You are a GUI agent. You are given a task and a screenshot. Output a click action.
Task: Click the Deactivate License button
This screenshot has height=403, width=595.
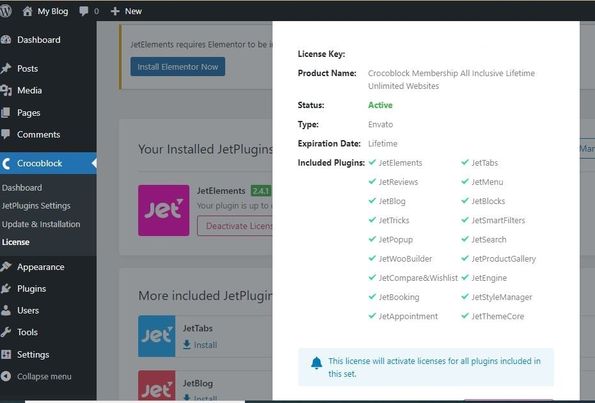pyautogui.click(x=235, y=226)
